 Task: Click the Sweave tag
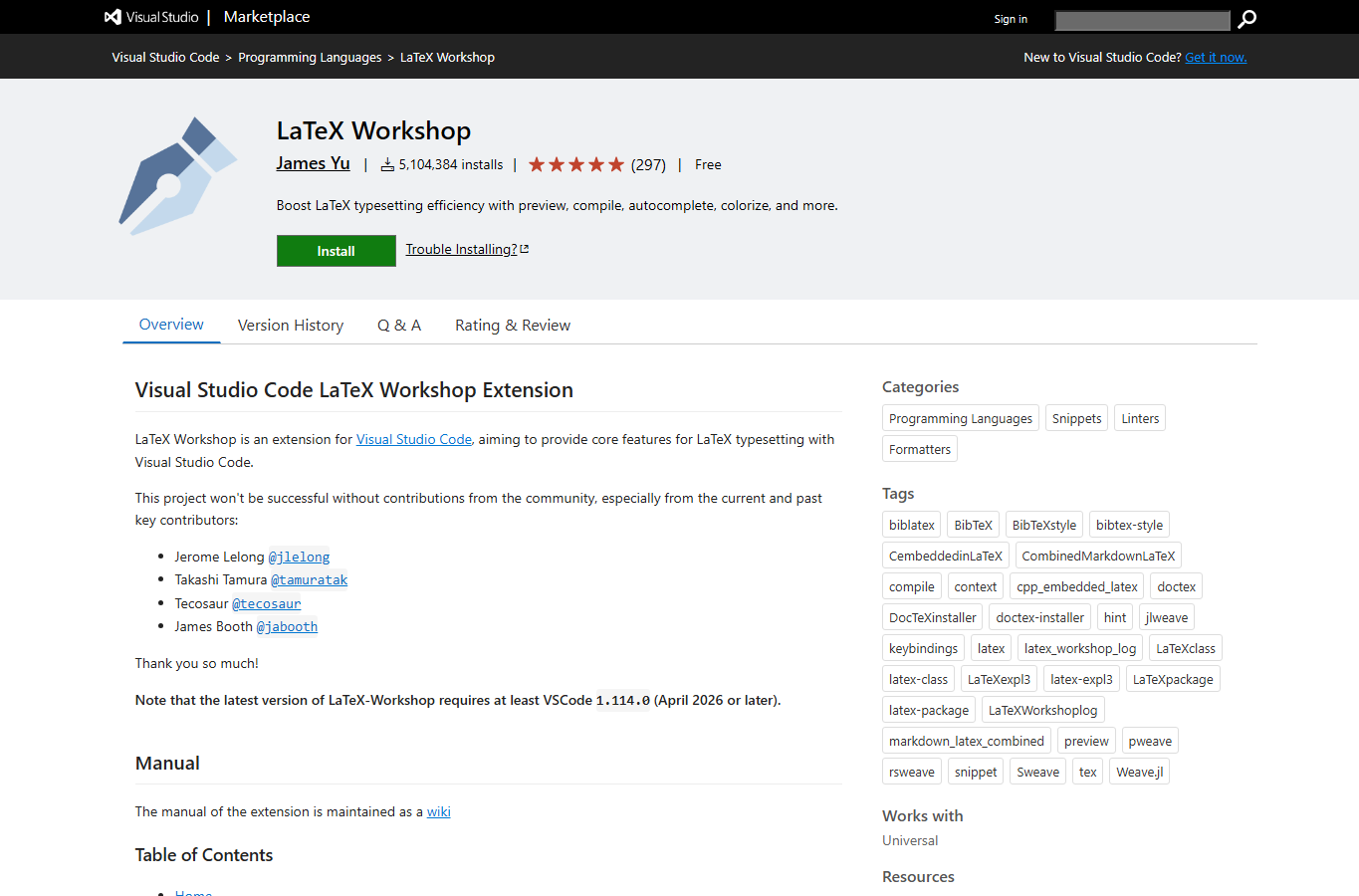1038,772
